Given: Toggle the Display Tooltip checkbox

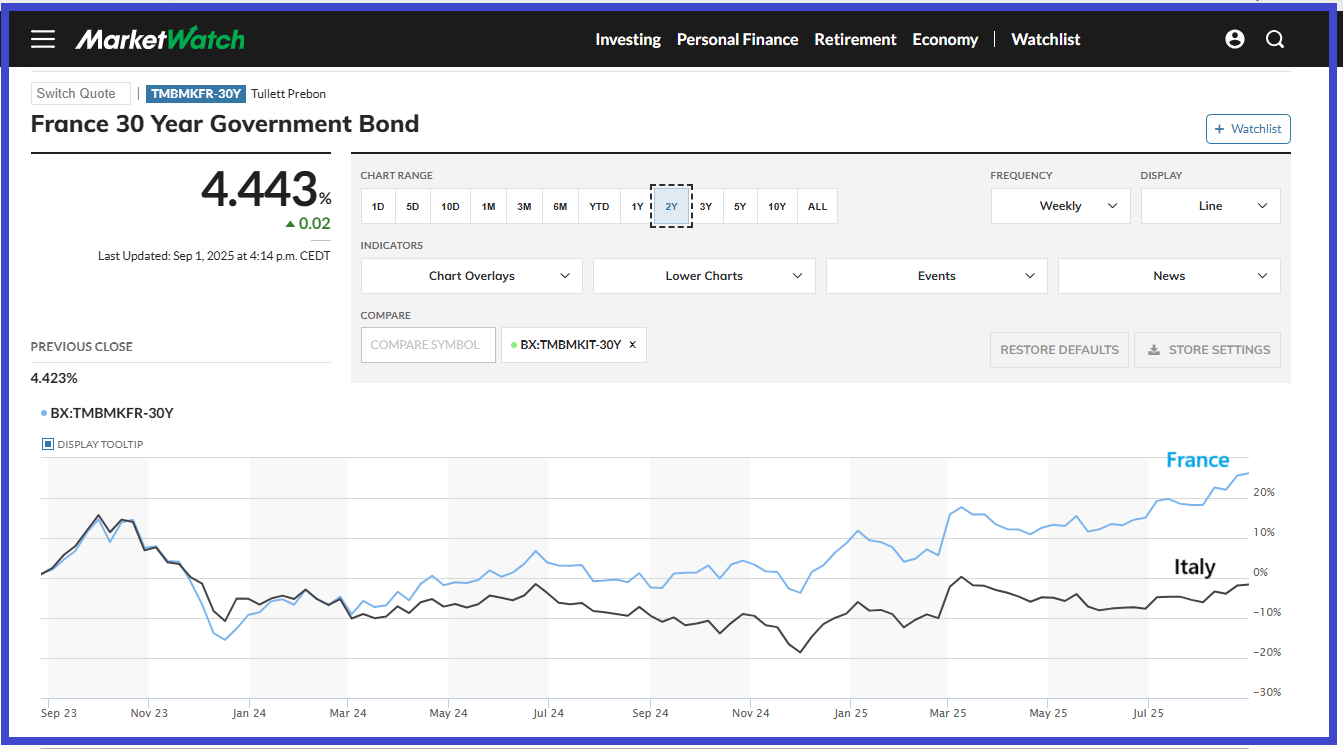Looking at the screenshot, I should [48, 444].
